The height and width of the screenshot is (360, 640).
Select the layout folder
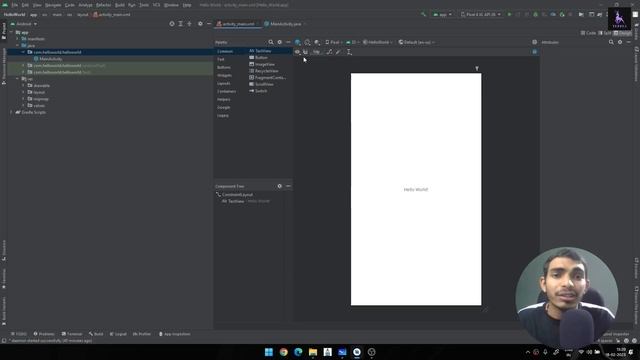coord(39,92)
